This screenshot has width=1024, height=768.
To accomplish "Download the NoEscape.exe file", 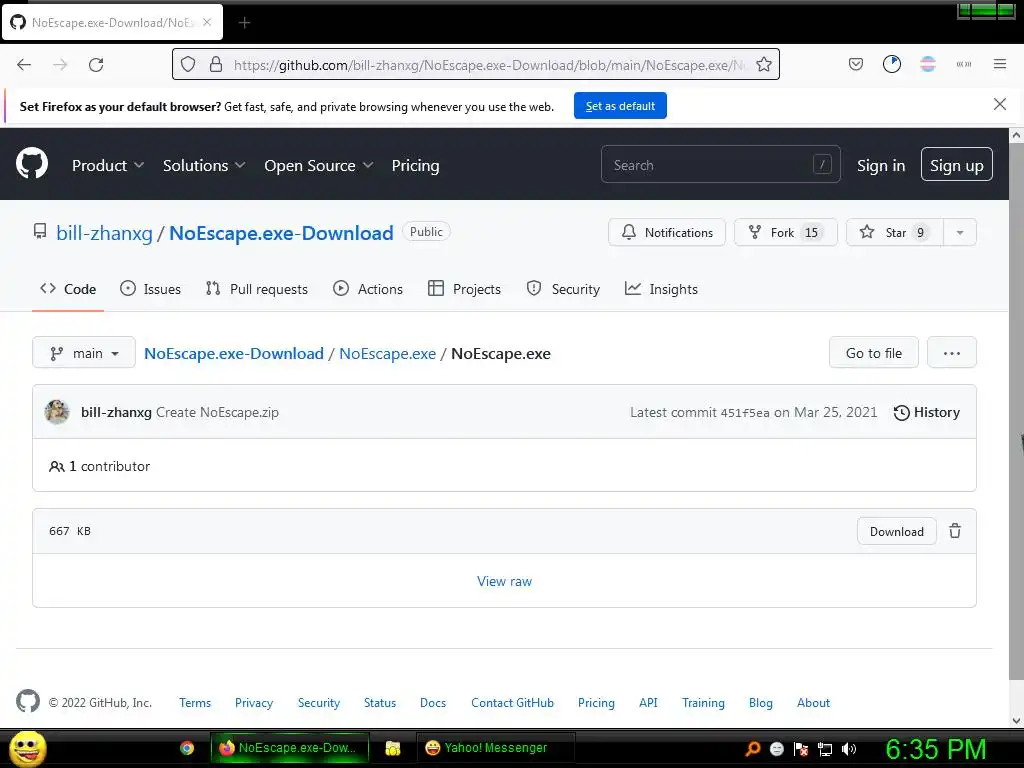I will pos(896,531).
